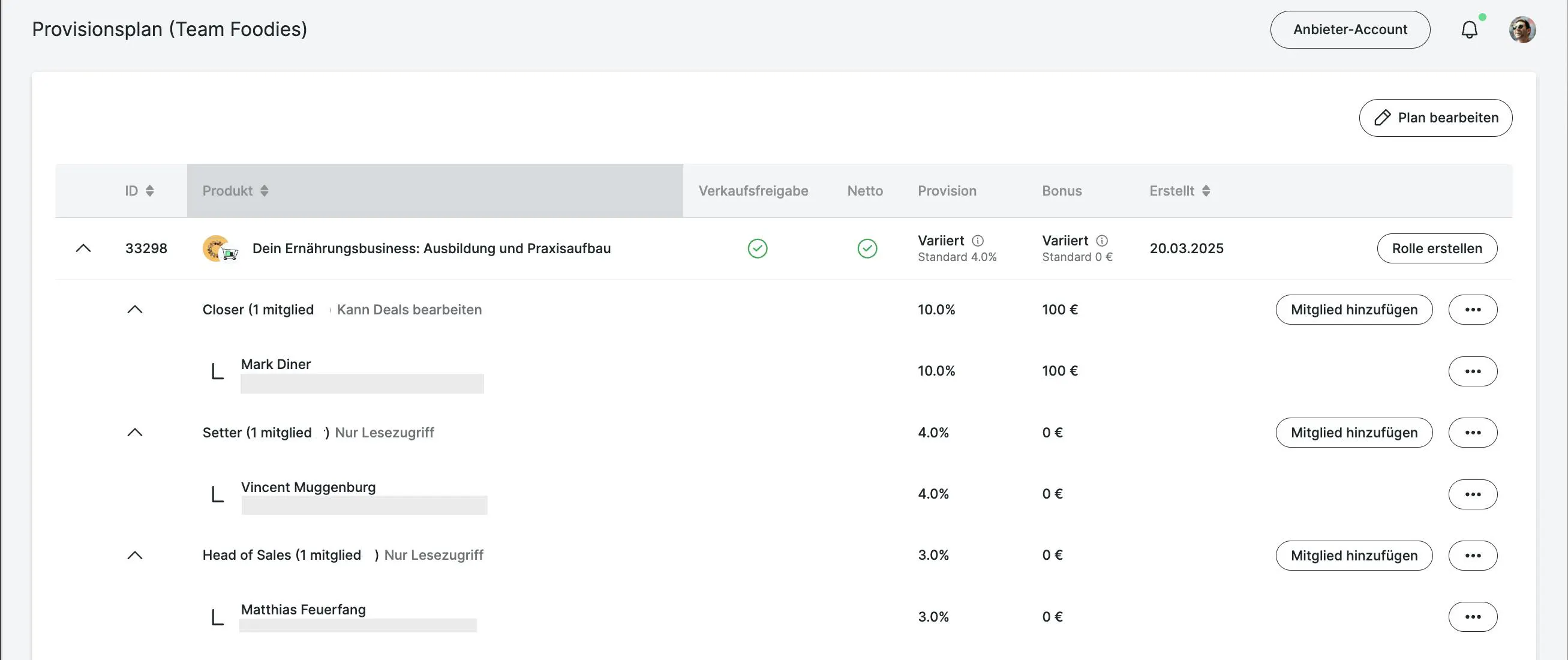The height and width of the screenshot is (660, 1568).
Task: Collapse the Setter role group
Action: (x=134, y=432)
